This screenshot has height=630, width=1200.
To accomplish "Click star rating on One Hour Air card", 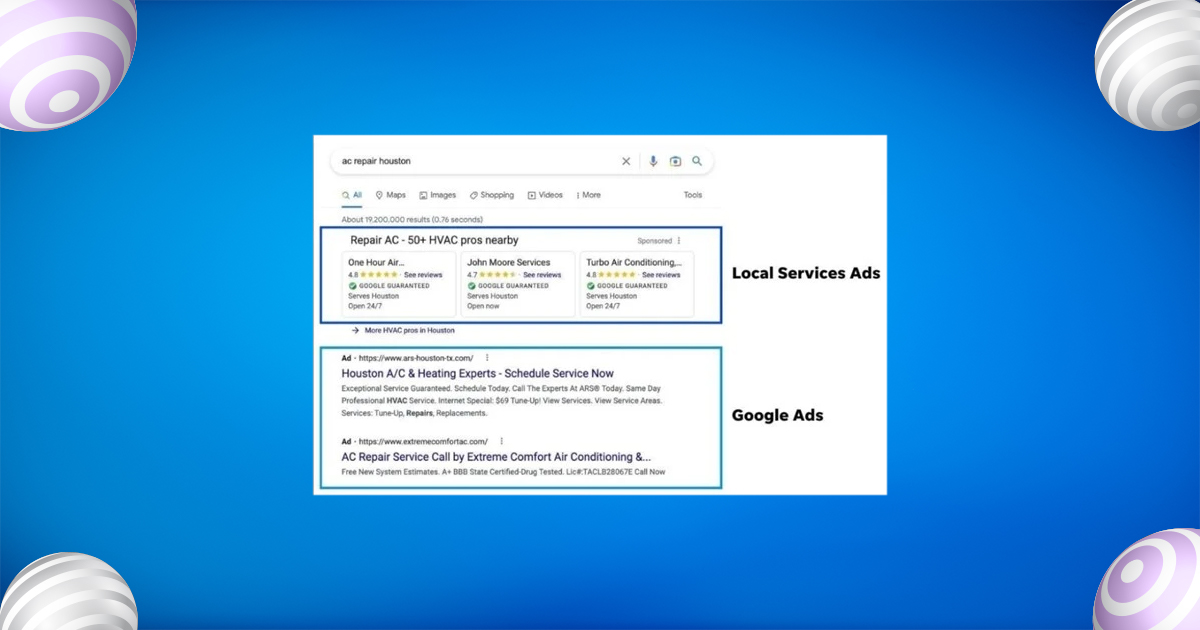I will pos(379,275).
